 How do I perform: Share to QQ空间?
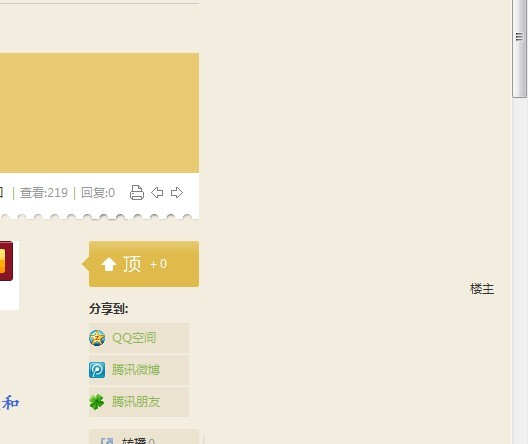pyautogui.click(x=139, y=338)
